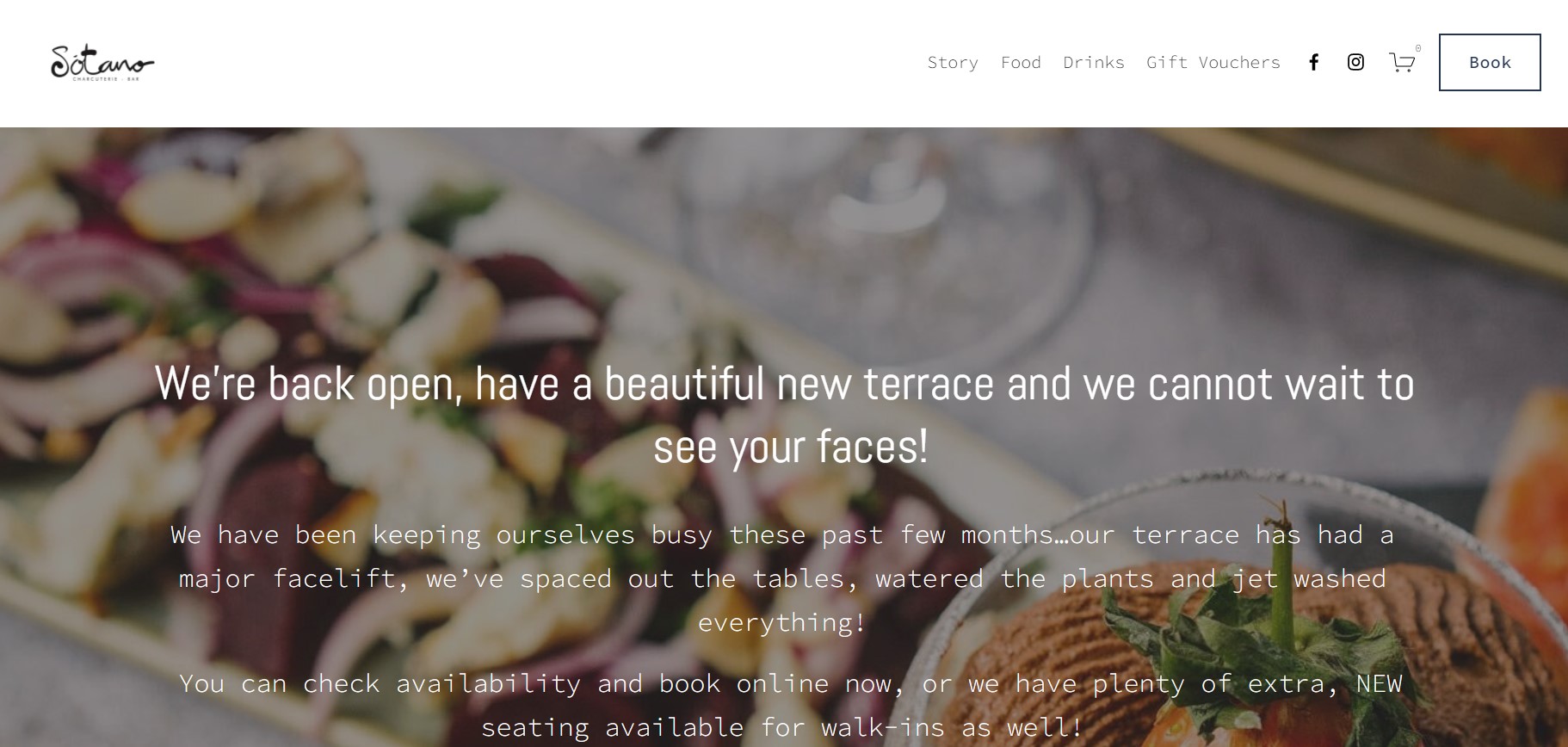Open the Drinks menu link
Image resolution: width=1568 pixels, height=747 pixels.
click(x=1094, y=62)
